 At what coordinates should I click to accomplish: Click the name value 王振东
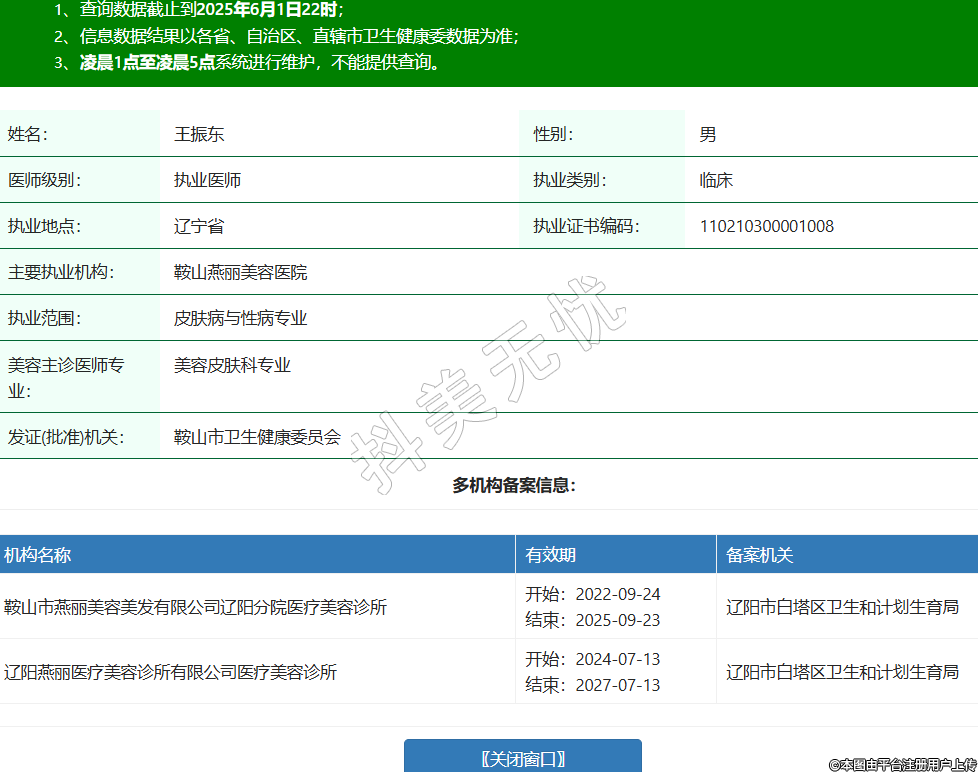pyautogui.click(x=199, y=134)
